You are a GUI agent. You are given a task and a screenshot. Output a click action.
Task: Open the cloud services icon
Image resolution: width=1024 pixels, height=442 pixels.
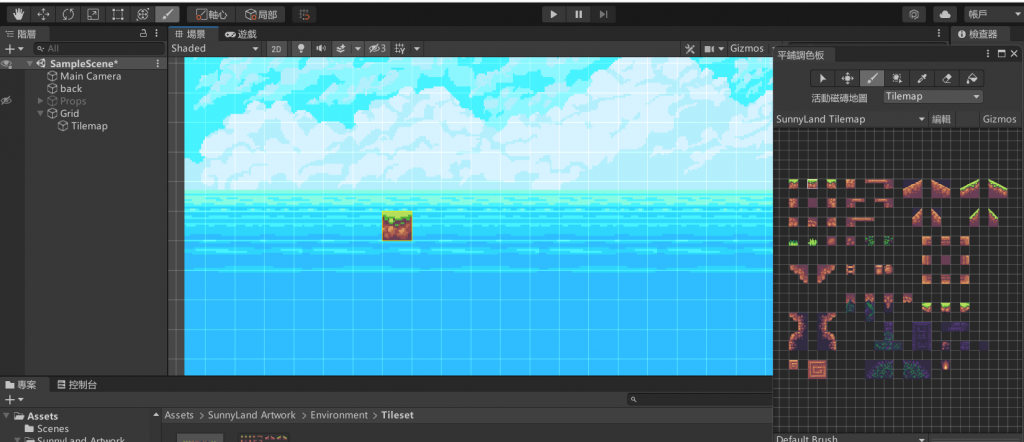tap(944, 14)
